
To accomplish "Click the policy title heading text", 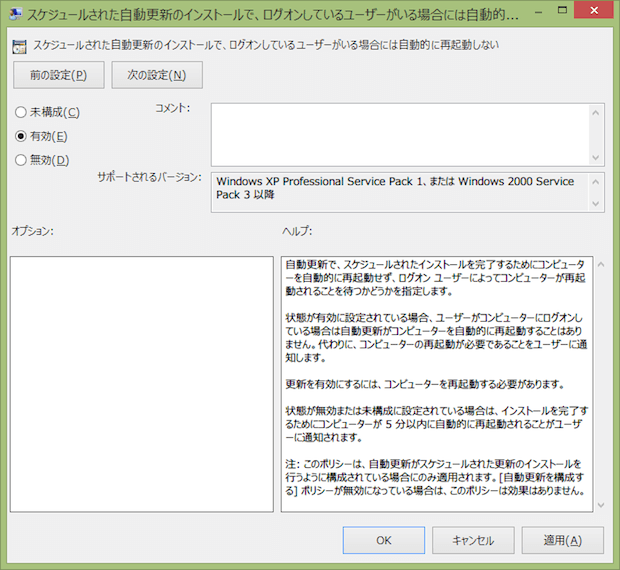I will (x=266, y=45).
